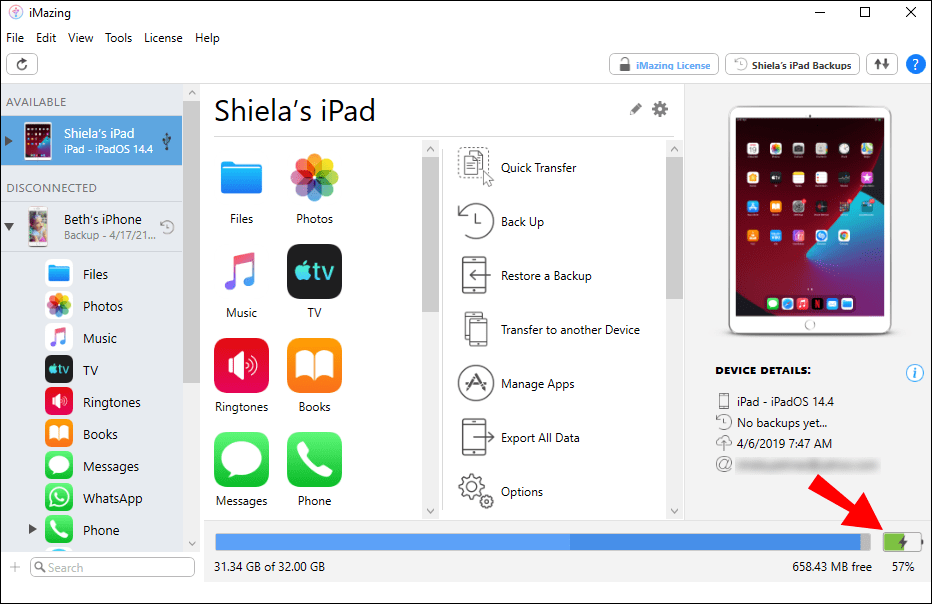Open Manage Apps action
932x604 pixels.
(516, 384)
